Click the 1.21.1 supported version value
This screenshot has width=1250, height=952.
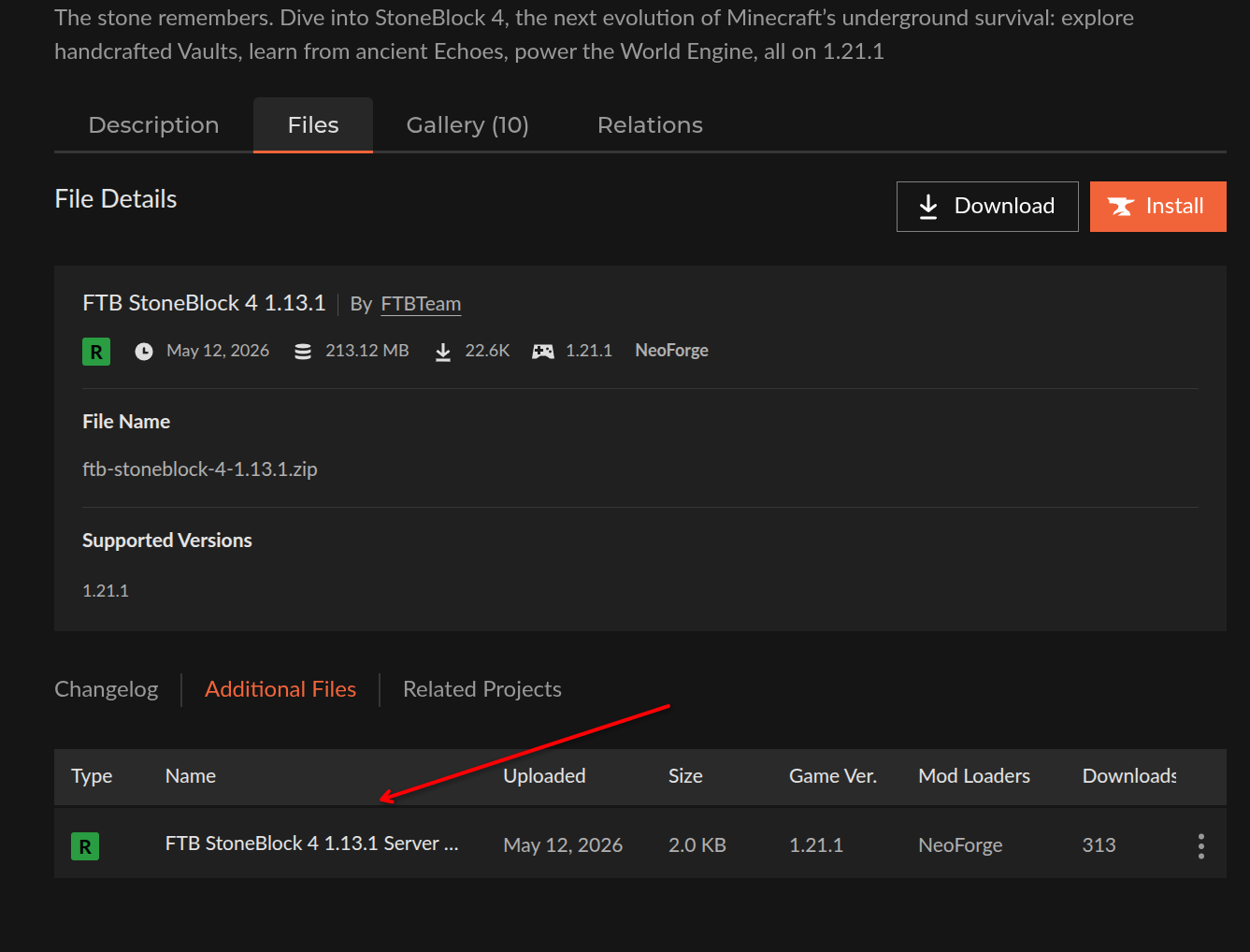click(x=106, y=591)
